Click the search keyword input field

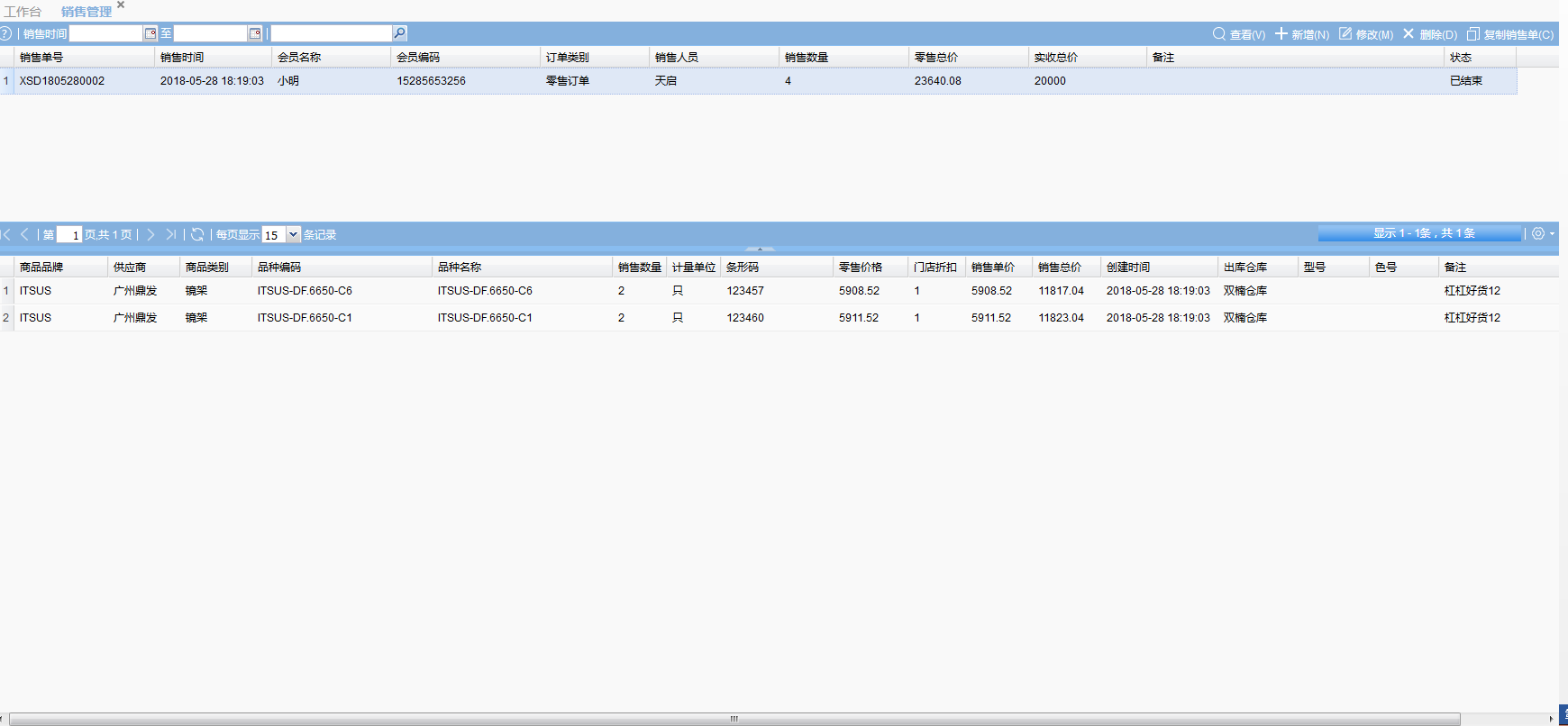click(332, 33)
